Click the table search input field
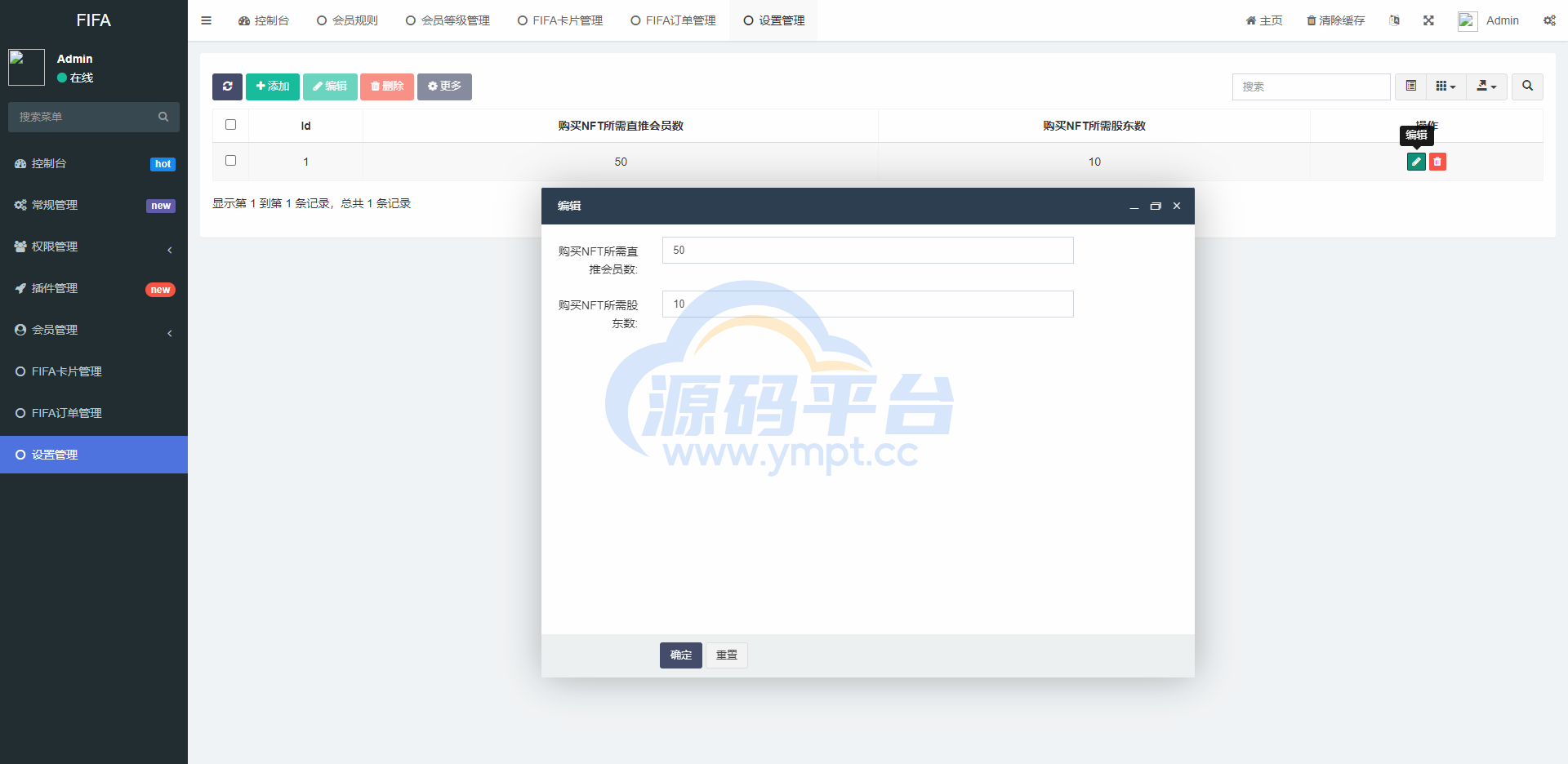 (1311, 87)
